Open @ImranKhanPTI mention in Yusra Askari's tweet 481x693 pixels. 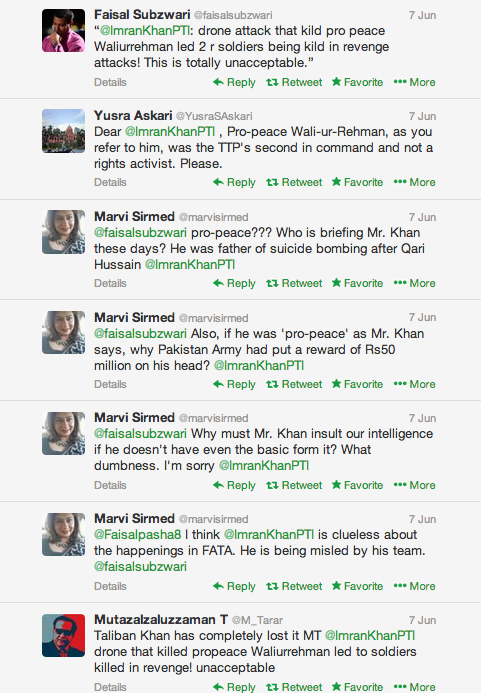tap(170, 132)
